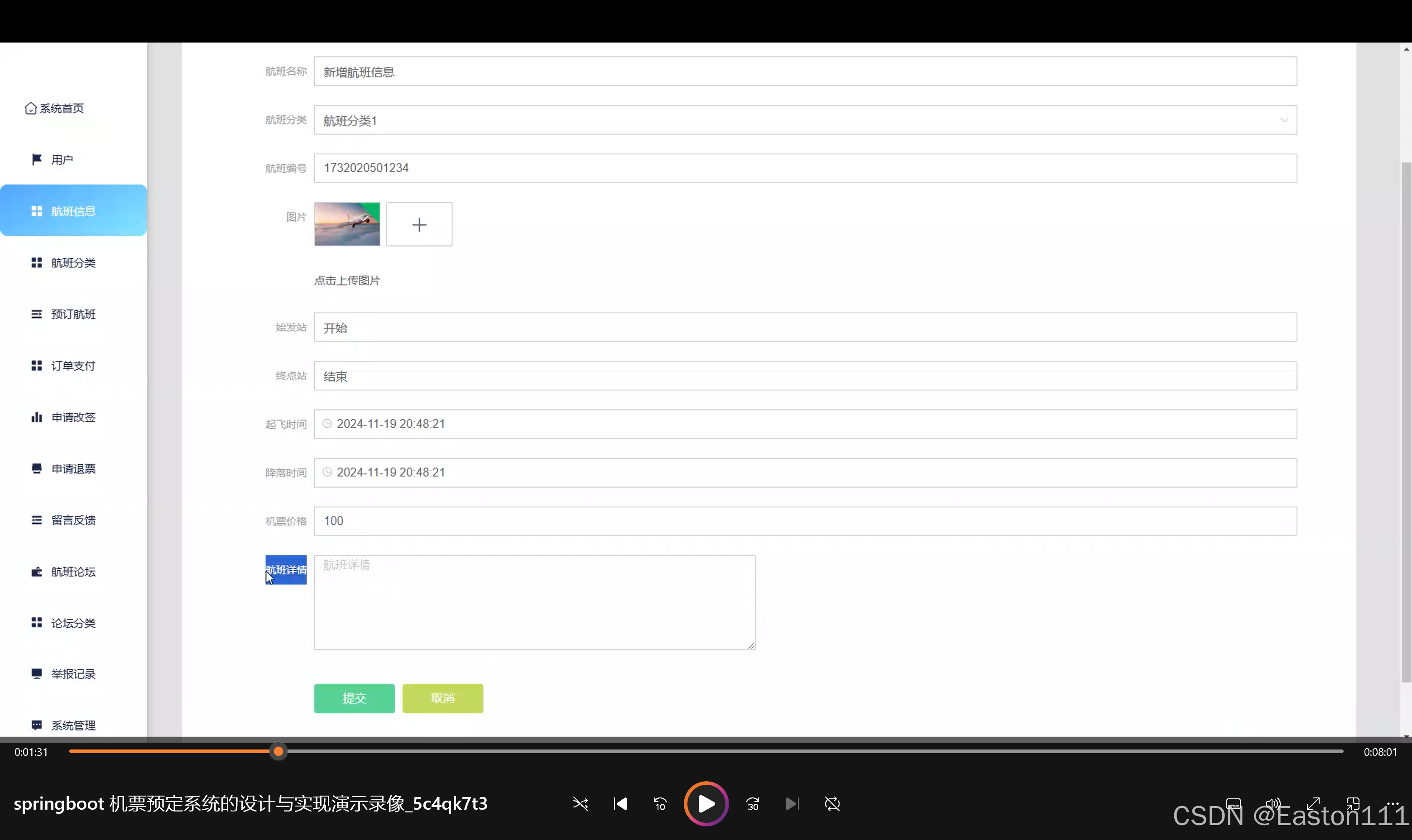Click the 提交 submit button
The width and height of the screenshot is (1412, 840).
(355, 698)
